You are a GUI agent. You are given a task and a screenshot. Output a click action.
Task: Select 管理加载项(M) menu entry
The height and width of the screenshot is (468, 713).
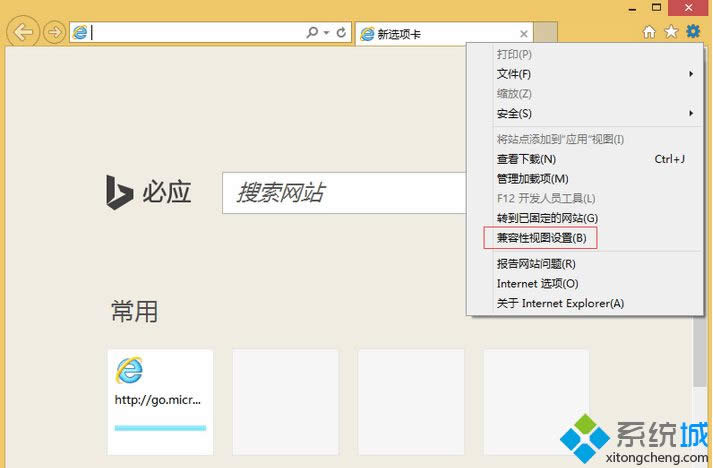click(x=532, y=179)
